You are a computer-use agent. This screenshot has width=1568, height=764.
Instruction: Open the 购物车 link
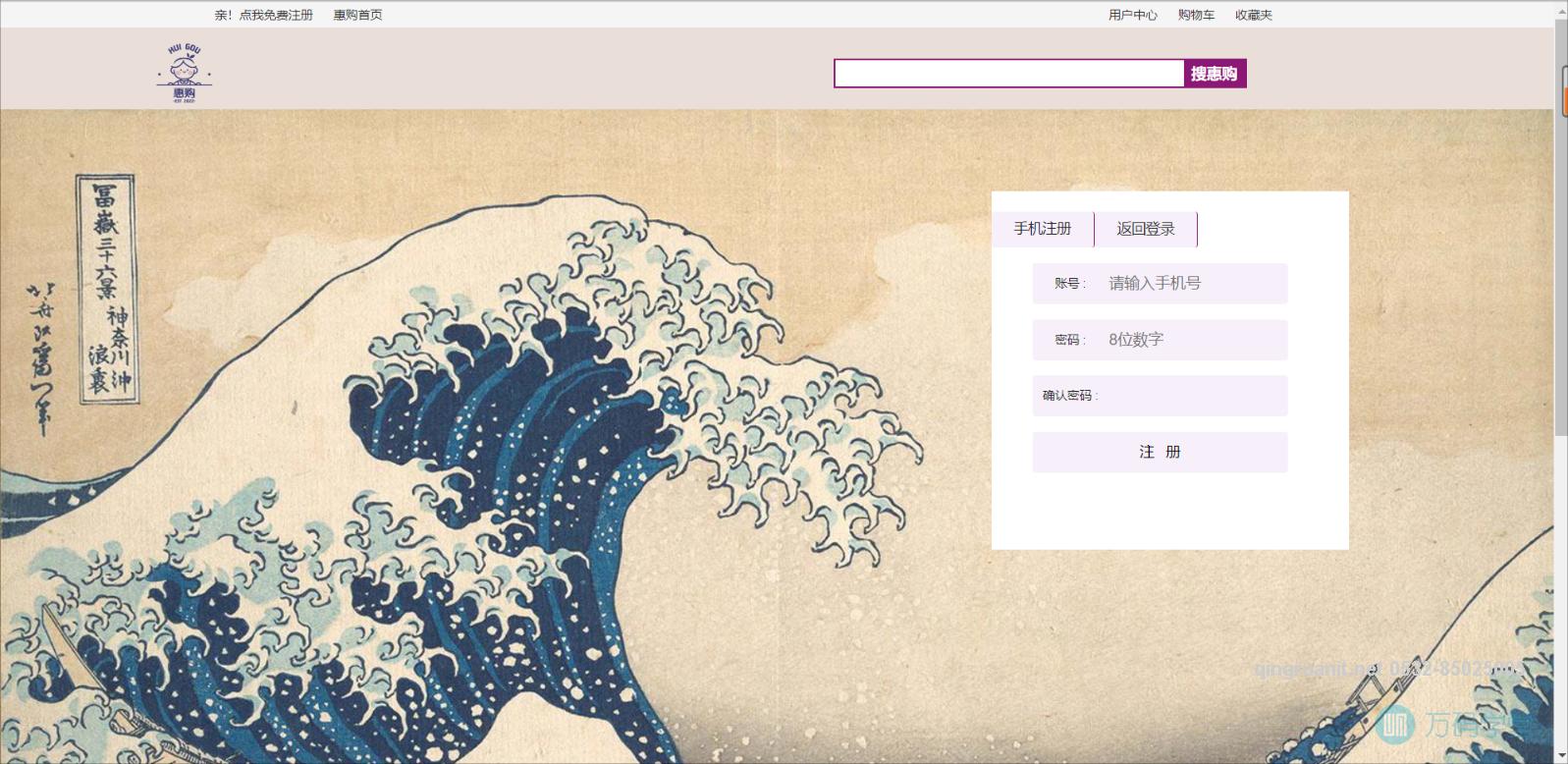1196,15
